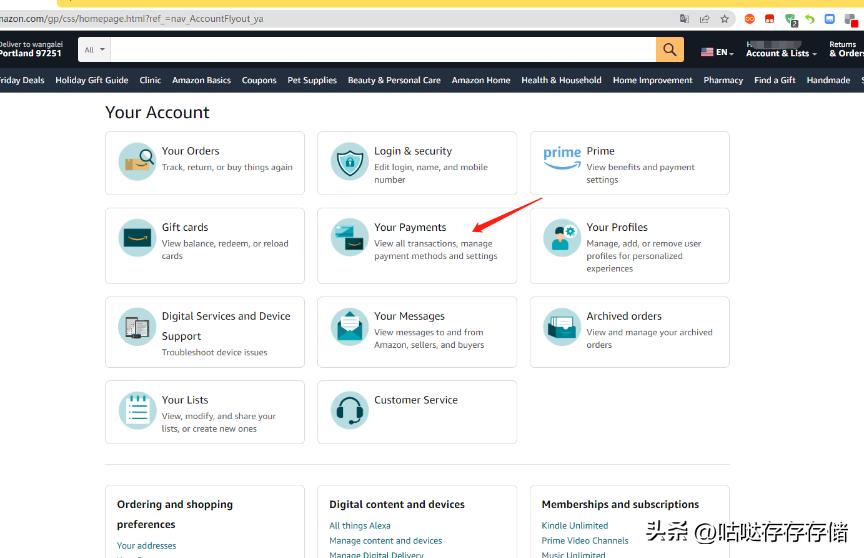864x558 pixels.
Task: Open Amazon Home nav item
Action: (x=481, y=80)
